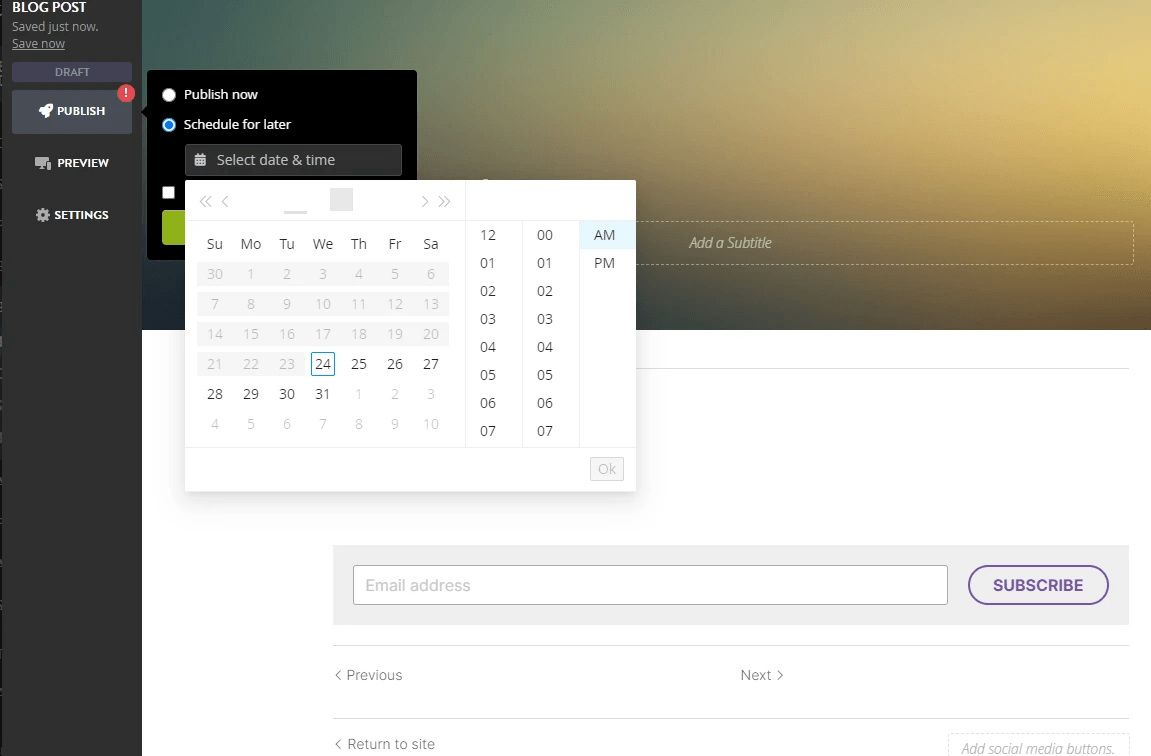The image size is (1151, 756).
Task: Click the Email address input field
Action: 650,585
